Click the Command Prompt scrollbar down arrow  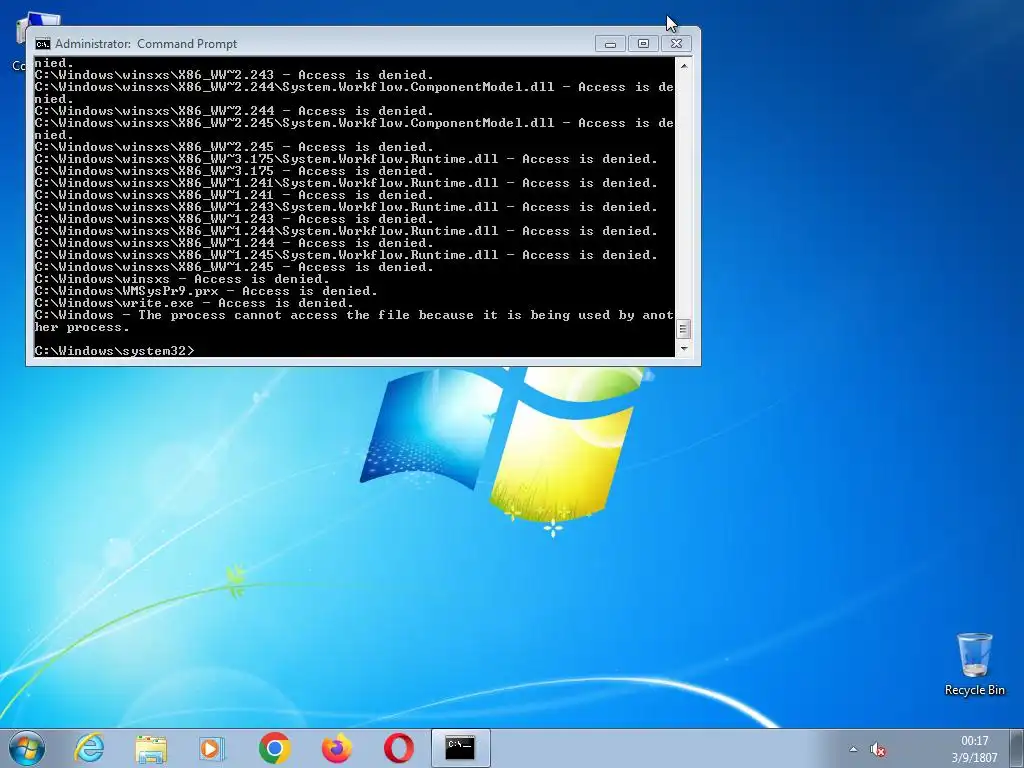[x=684, y=349]
